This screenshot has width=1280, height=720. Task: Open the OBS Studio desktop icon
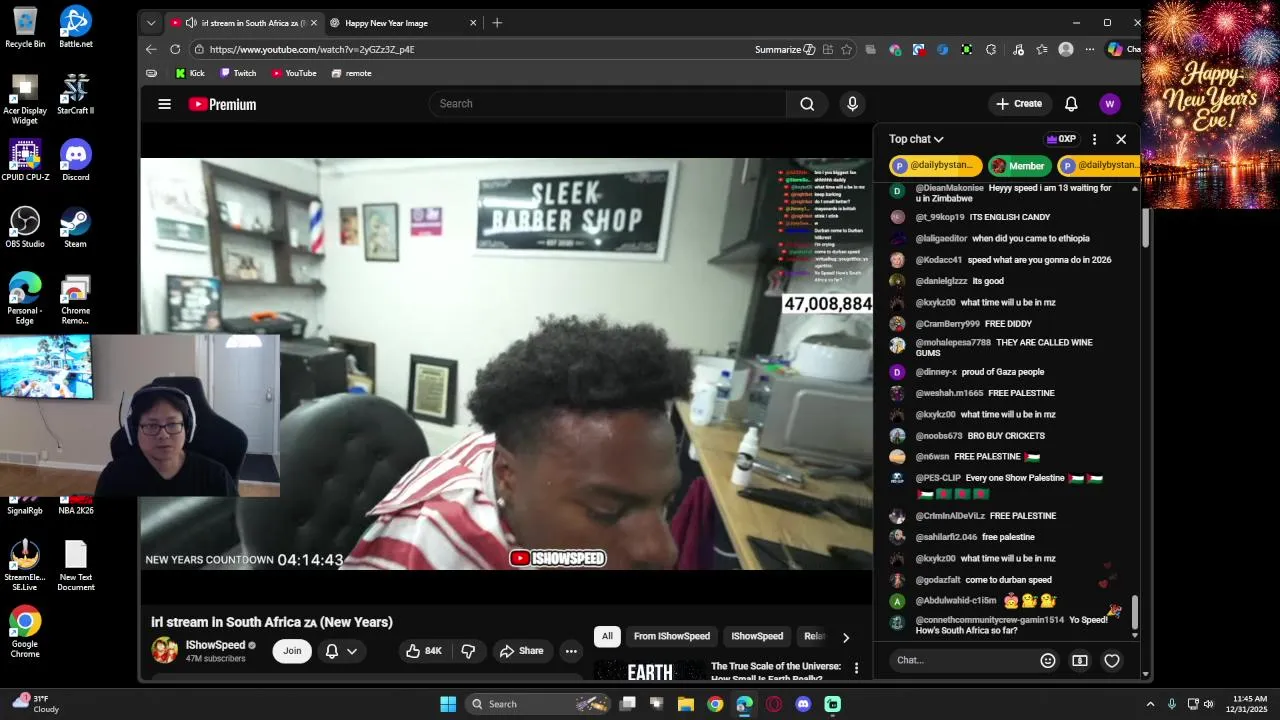tap(25, 227)
